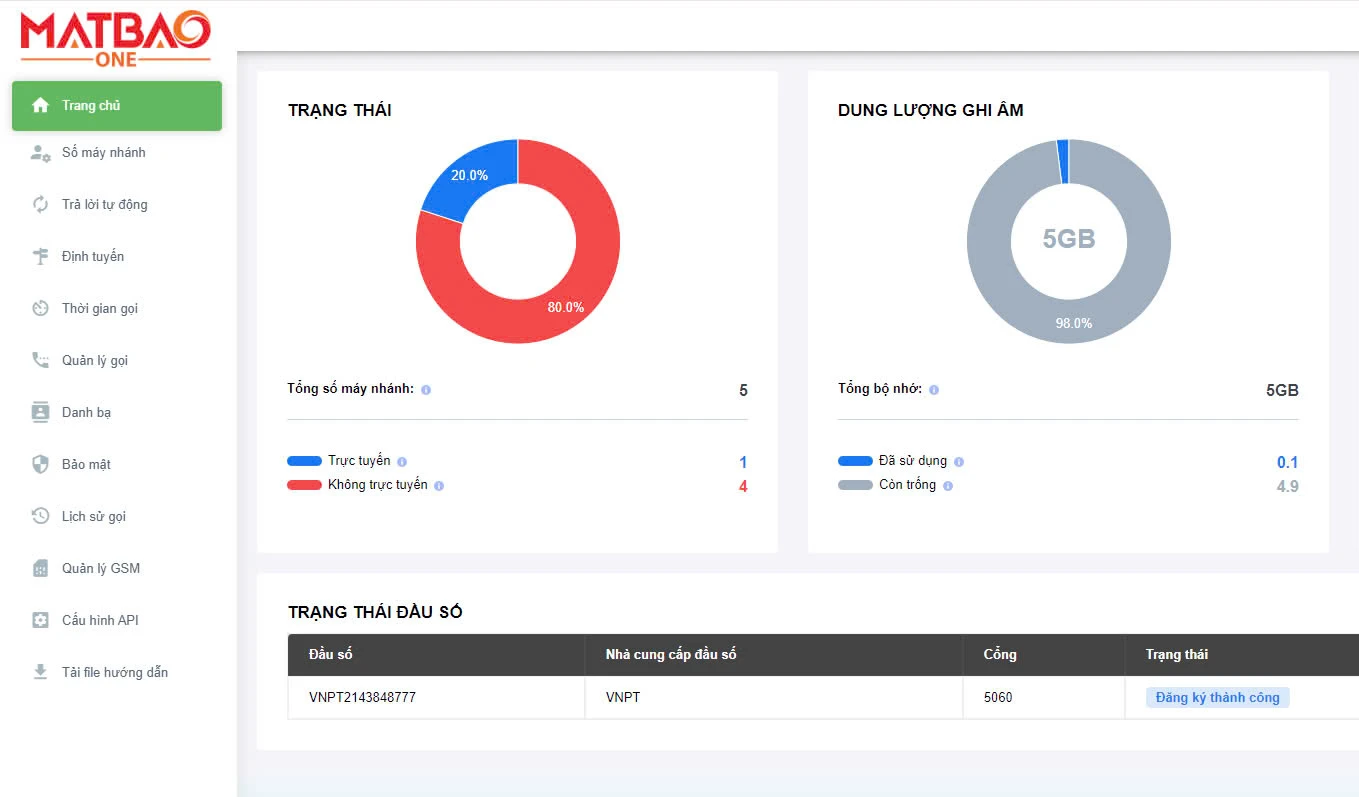Click the Thời gian gọi clock icon
1359x797 pixels.
coord(40,309)
